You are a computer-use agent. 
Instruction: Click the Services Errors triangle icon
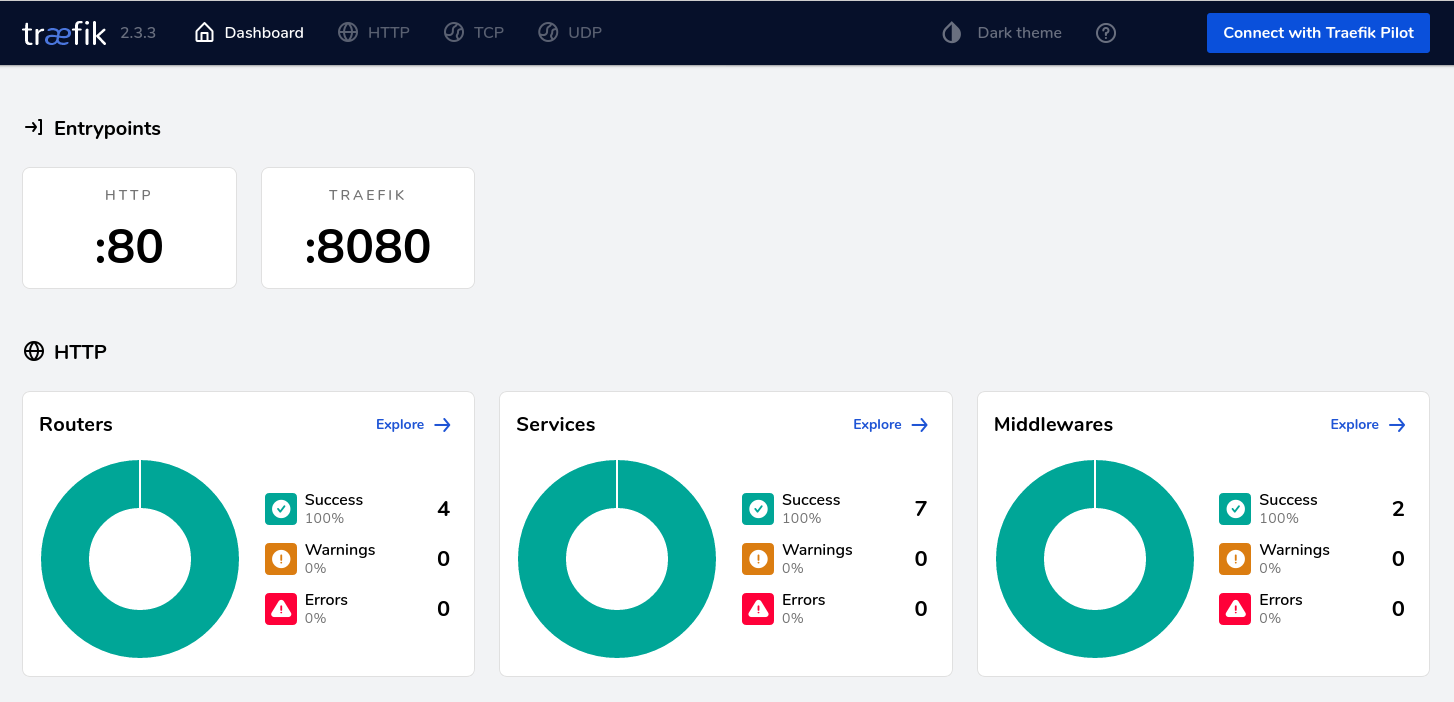coord(758,609)
